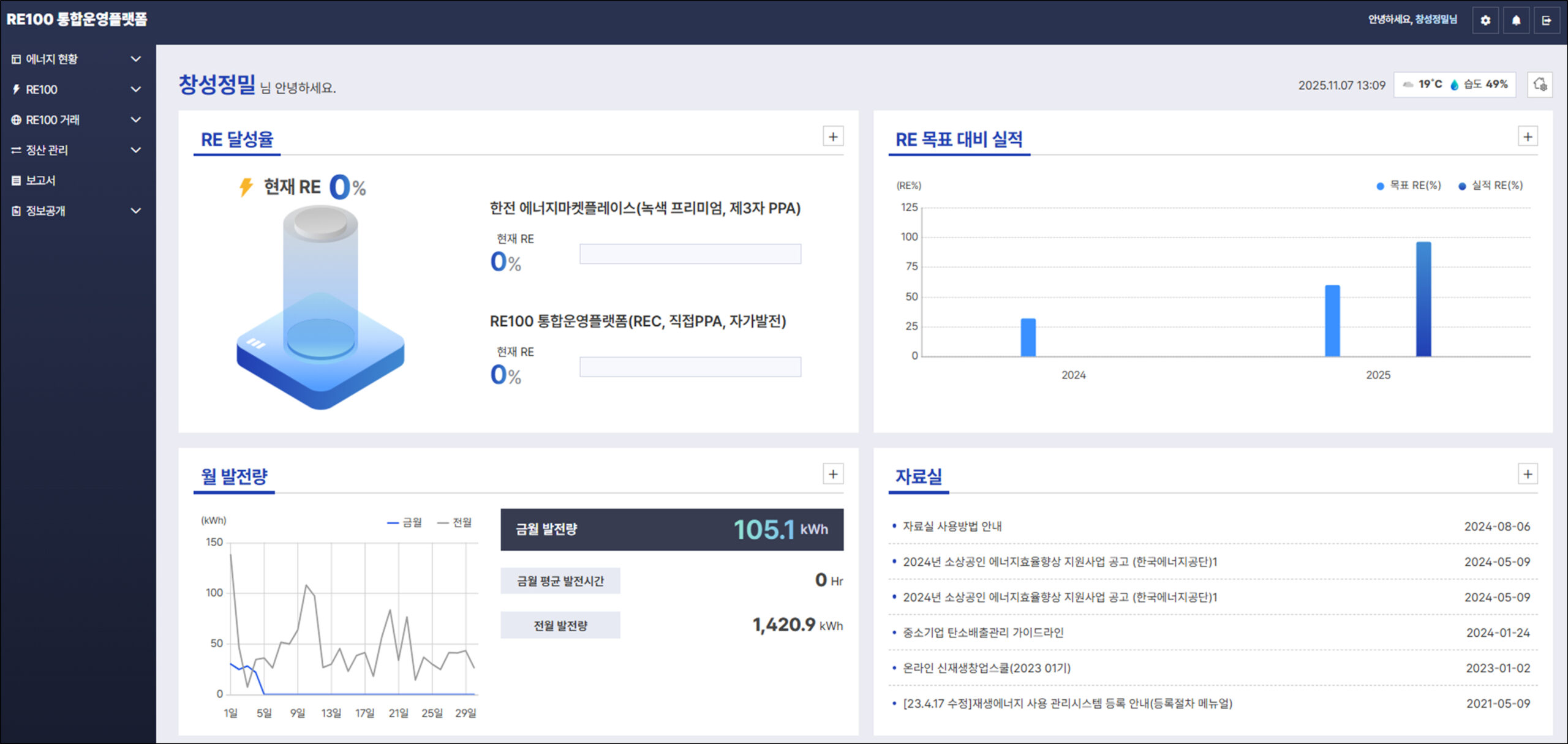Click the 한전 에너지마켓플레이스 progress bar

pyautogui.click(x=690, y=254)
